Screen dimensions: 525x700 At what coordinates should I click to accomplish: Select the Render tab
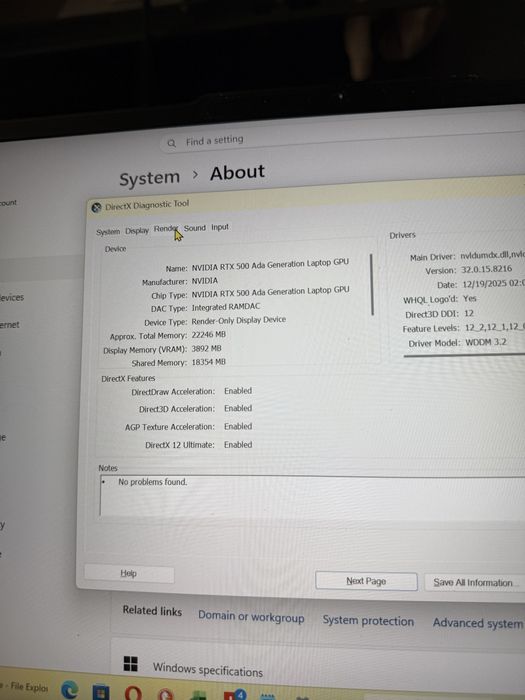click(x=166, y=229)
